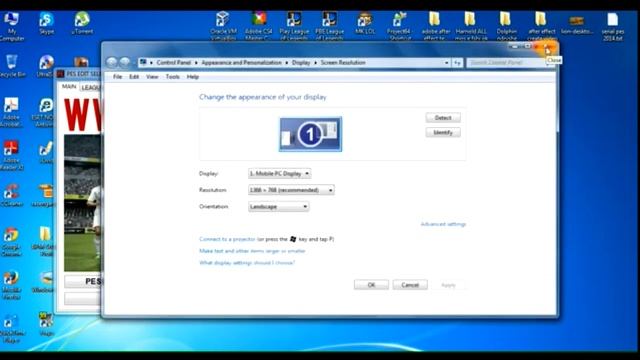Click the Identify button
This screenshot has height=360, width=640.
pos(443,133)
